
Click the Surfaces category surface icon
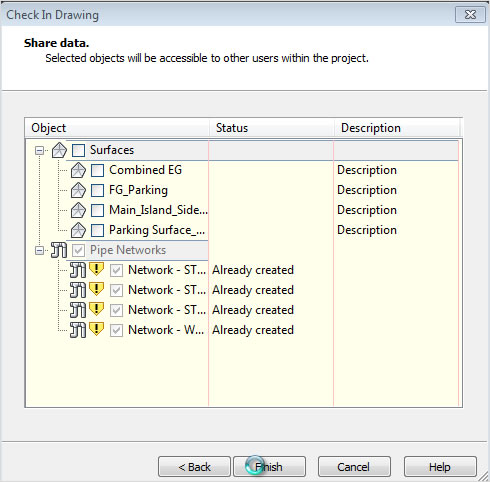pyautogui.click(x=59, y=150)
